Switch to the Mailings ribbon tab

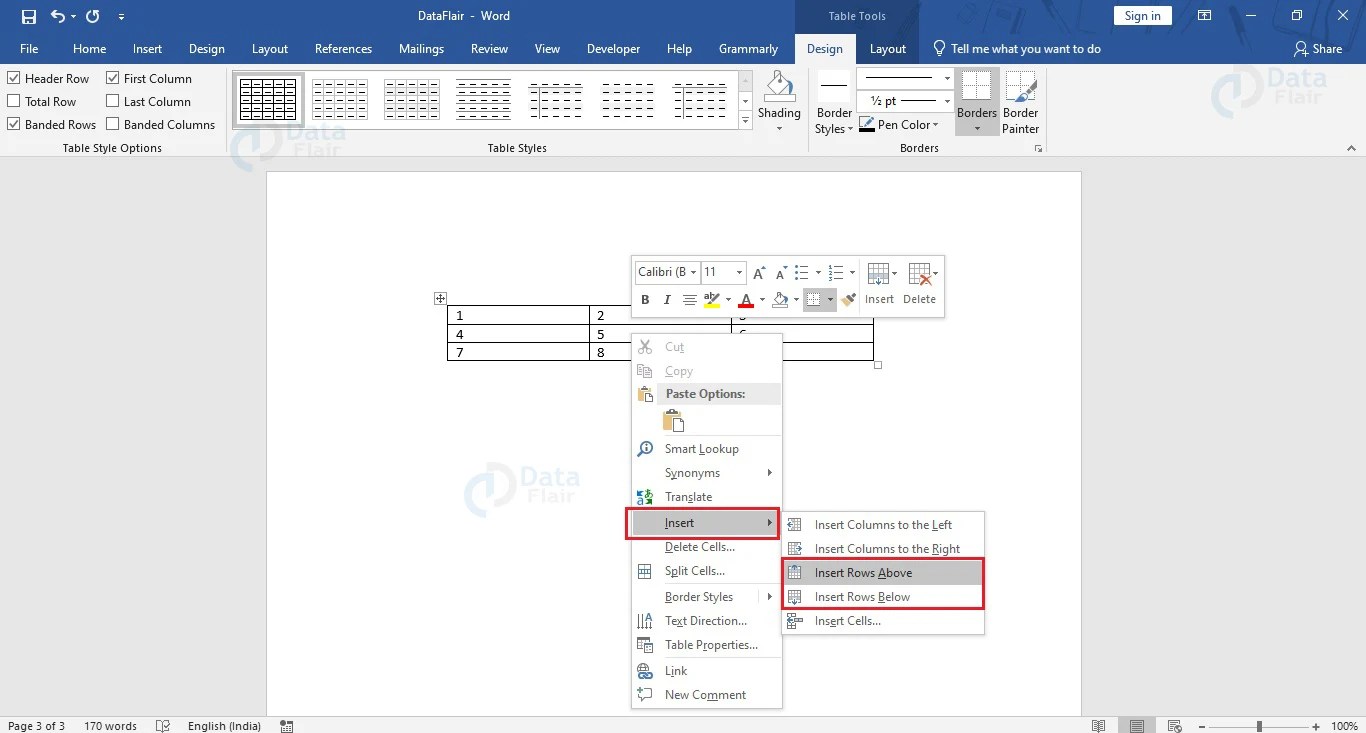[421, 48]
